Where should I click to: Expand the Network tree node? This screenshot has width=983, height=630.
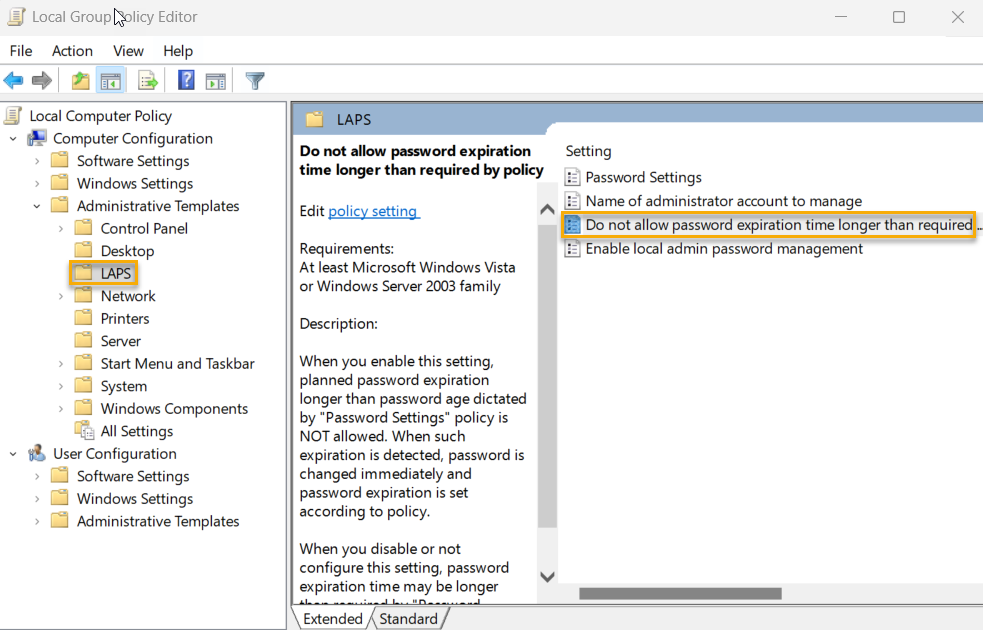[63, 295]
